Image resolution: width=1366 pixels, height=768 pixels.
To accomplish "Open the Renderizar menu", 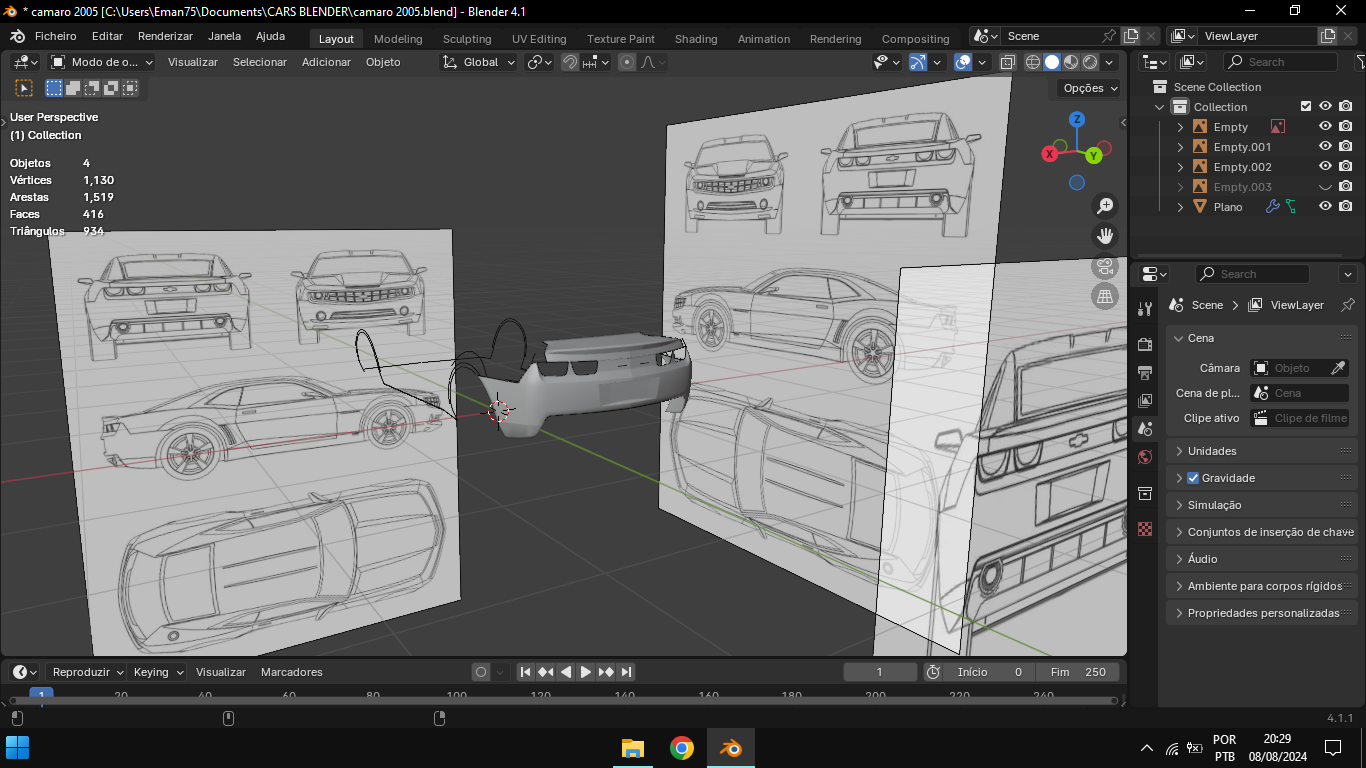I will pos(165,36).
